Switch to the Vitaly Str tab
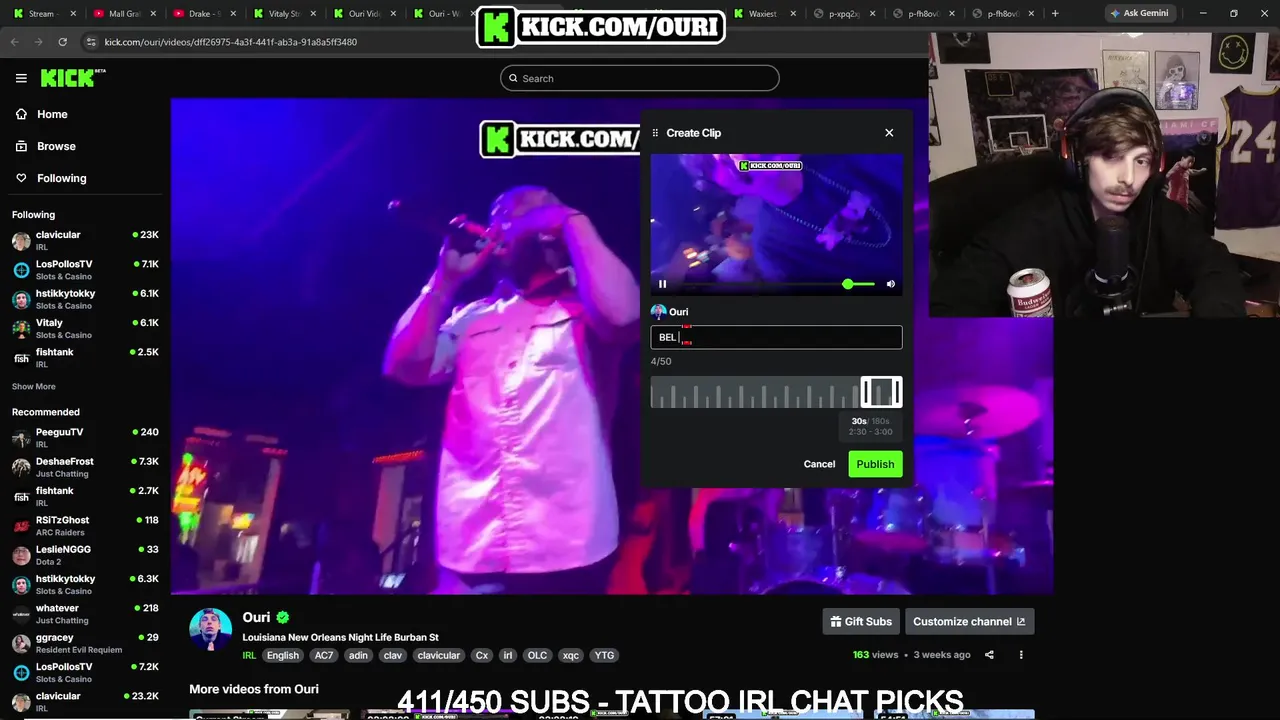The image size is (1280, 720). click(x=284, y=14)
